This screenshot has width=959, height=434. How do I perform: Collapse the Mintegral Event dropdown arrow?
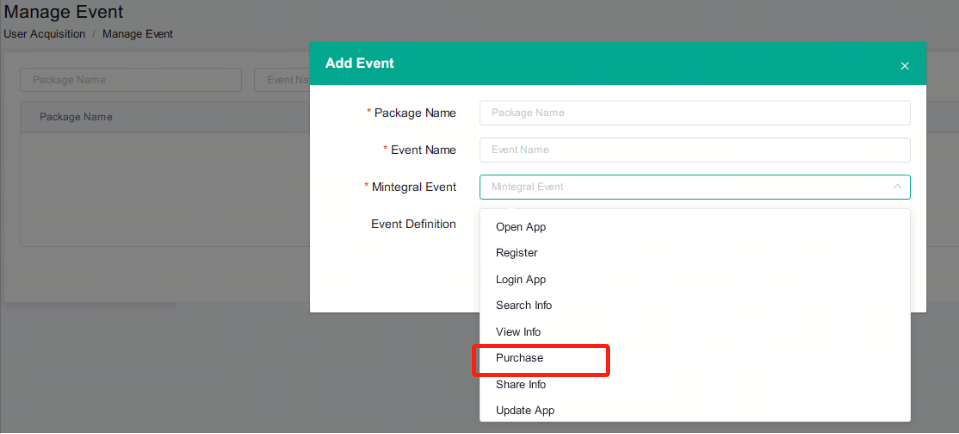[896, 186]
